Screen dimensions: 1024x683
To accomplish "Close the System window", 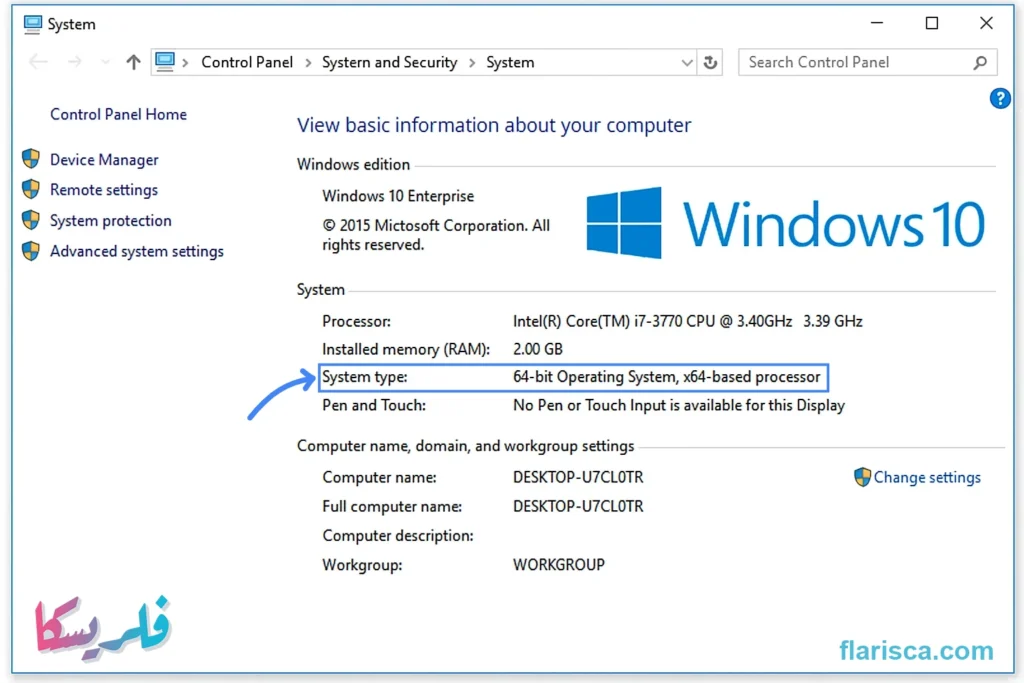I will [x=986, y=24].
